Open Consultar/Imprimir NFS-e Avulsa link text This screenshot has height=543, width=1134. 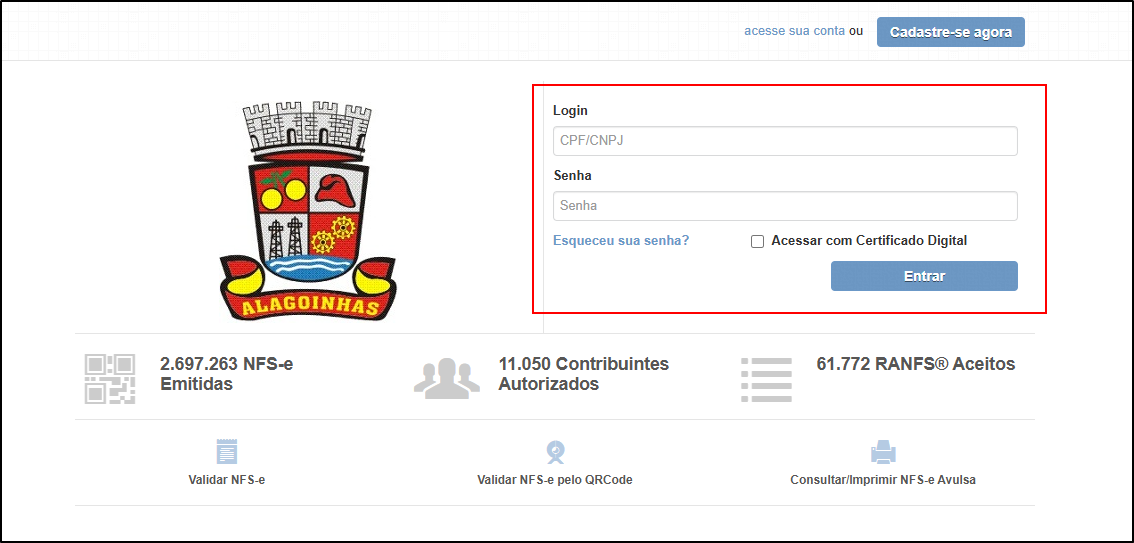[x=883, y=480]
